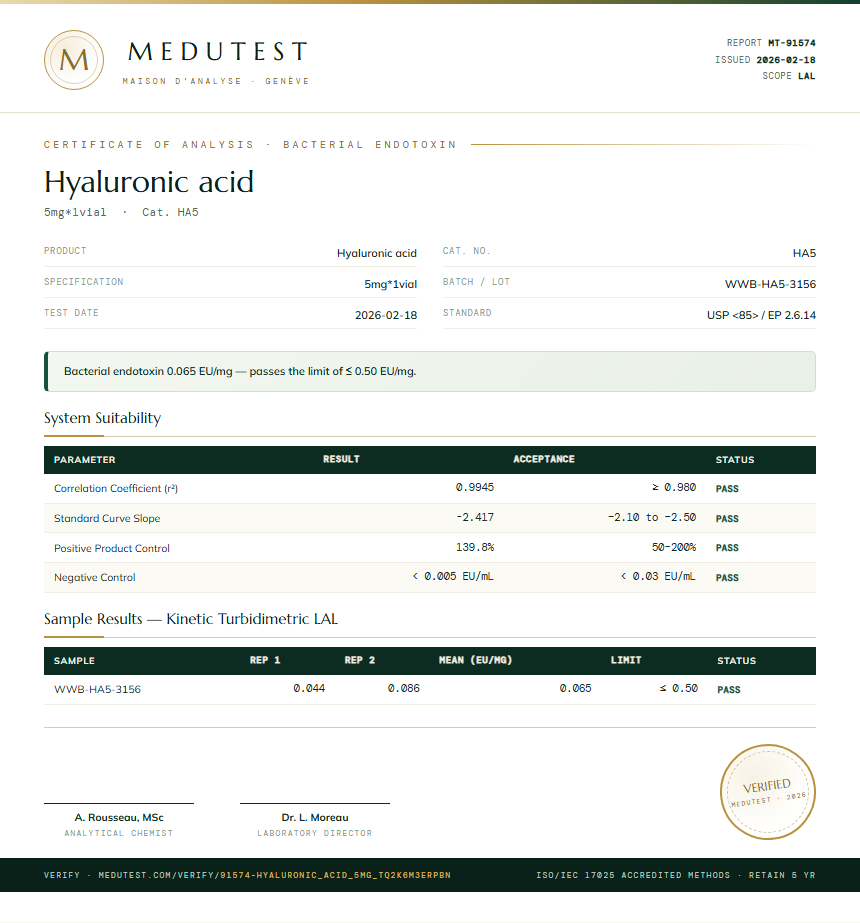Click the CAT. NO. value HA5

pos(804,253)
